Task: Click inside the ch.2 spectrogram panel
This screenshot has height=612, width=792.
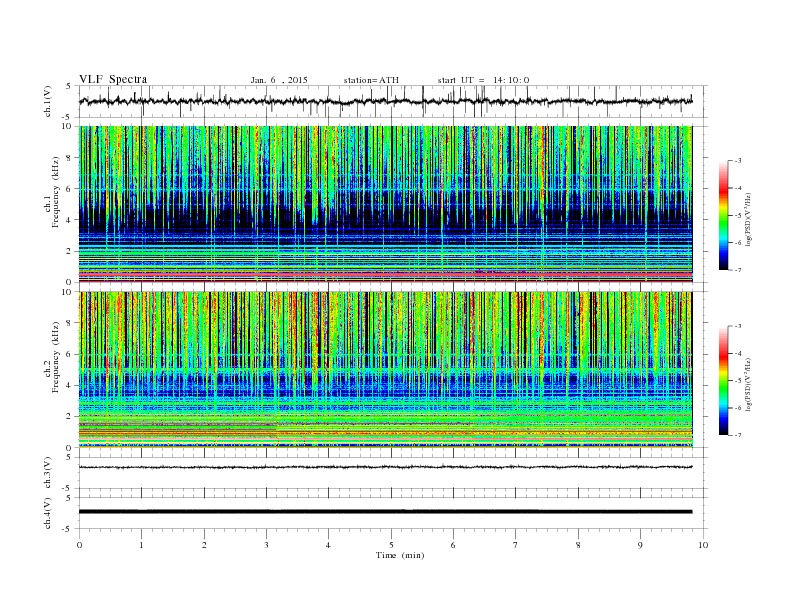Action: 386,370
